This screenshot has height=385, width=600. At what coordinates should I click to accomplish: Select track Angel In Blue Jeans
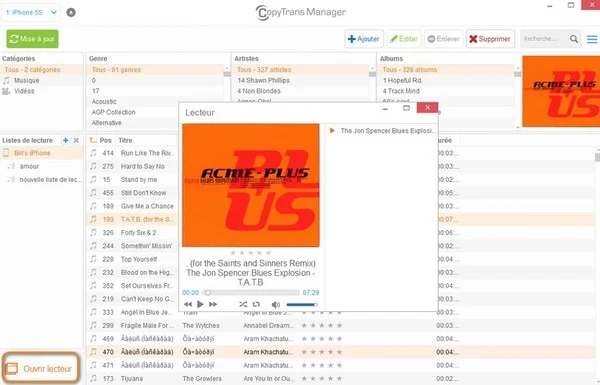tap(147, 312)
